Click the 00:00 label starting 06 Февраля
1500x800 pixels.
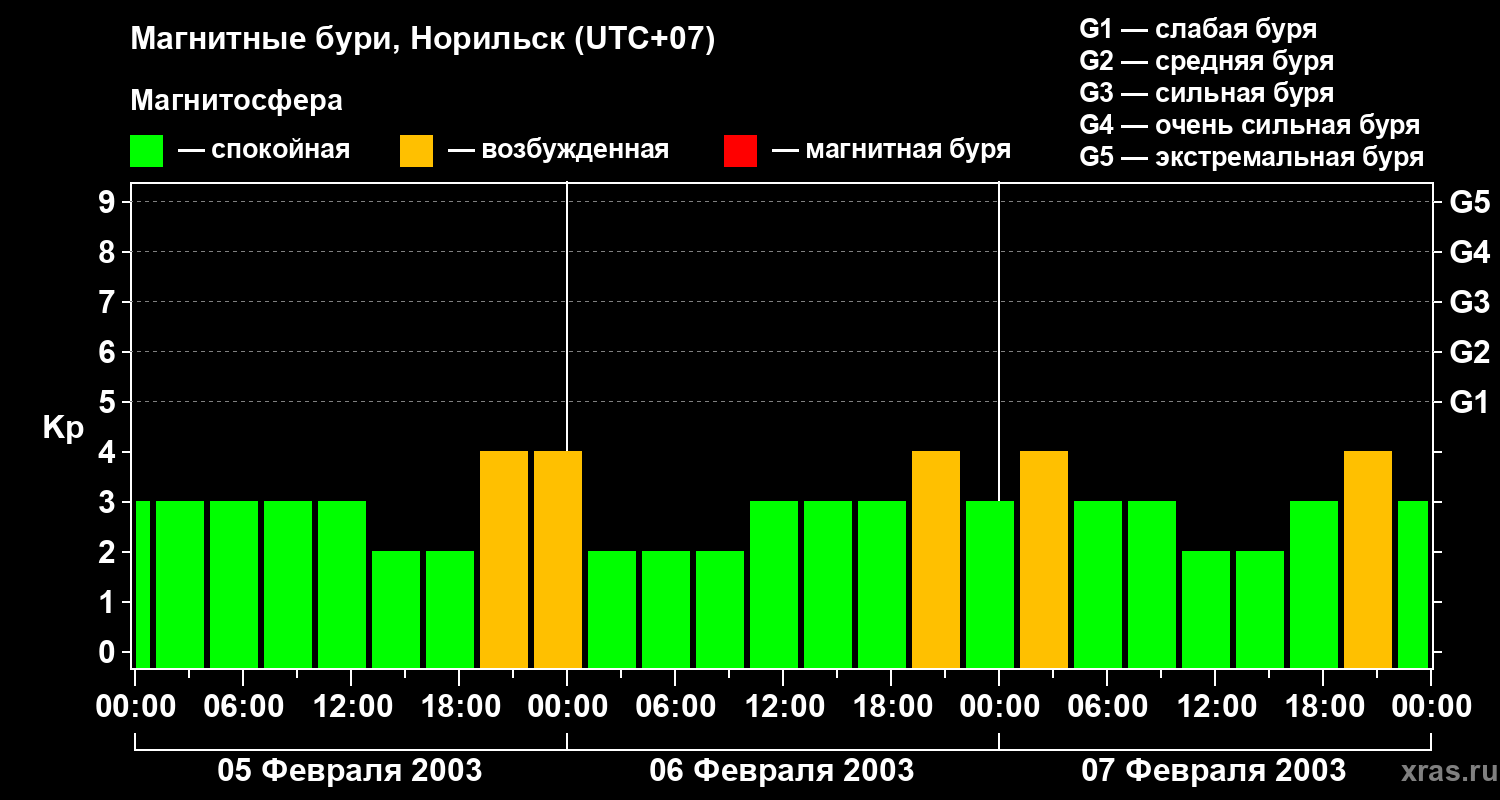[x=567, y=706]
